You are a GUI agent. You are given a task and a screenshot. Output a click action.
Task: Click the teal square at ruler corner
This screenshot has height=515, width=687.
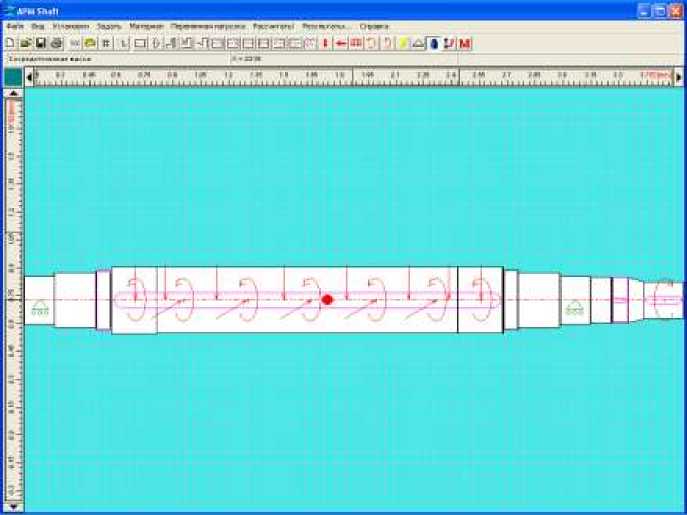13,78
